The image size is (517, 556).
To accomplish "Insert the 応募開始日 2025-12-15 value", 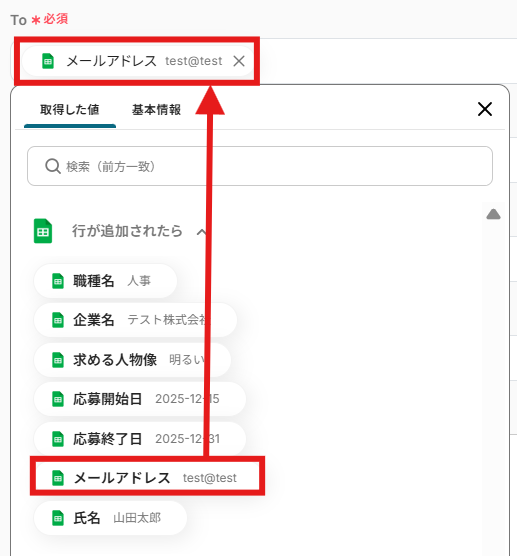I will point(140,399).
